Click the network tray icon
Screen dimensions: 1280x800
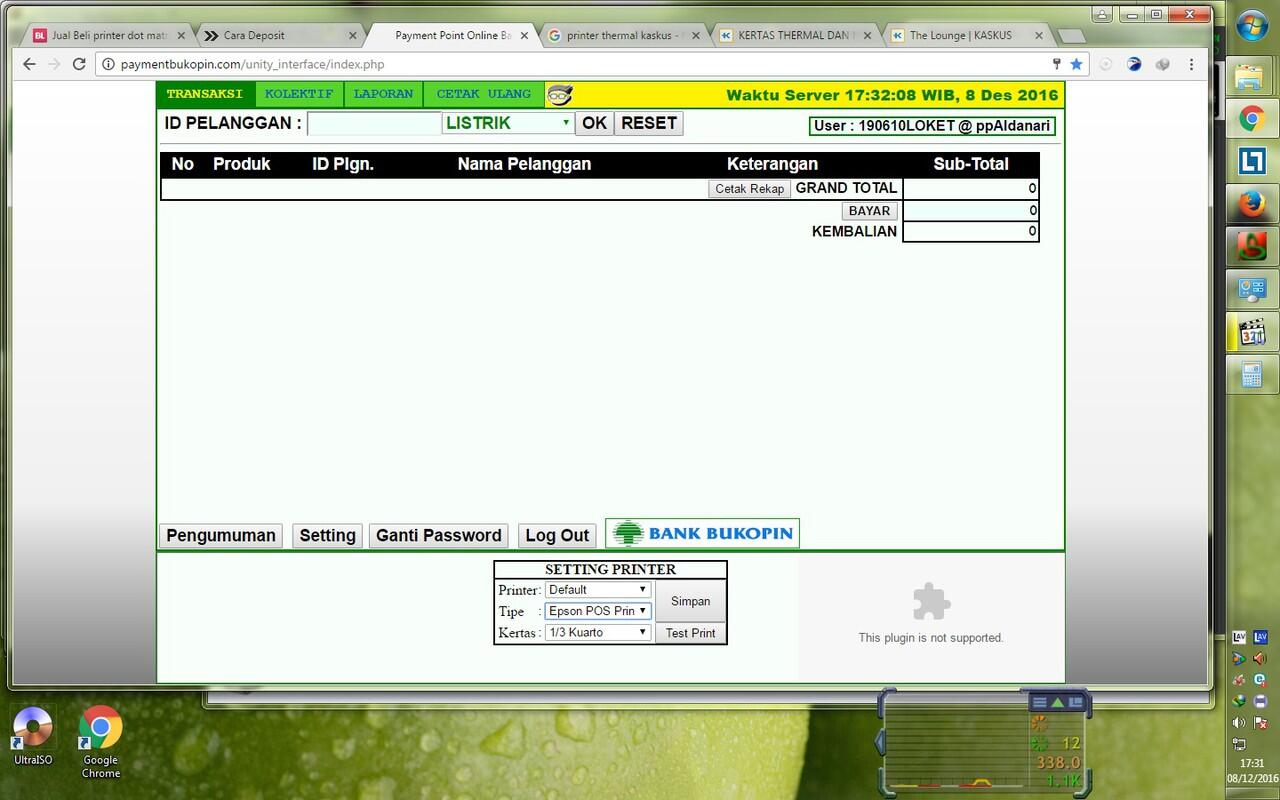pos(1239,744)
